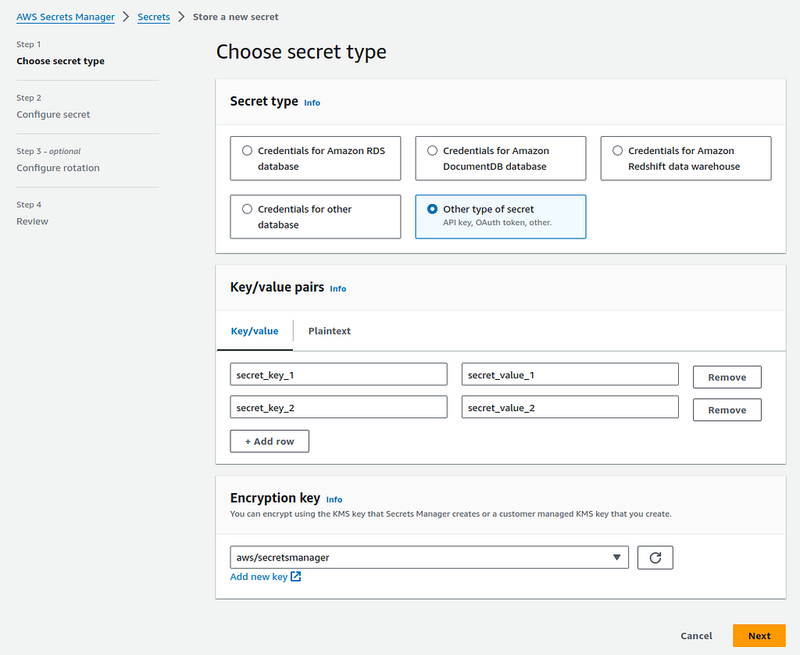This screenshot has width=800, height=655.
Task: Switch to the Plaintext tab
Action: (329, 331)
